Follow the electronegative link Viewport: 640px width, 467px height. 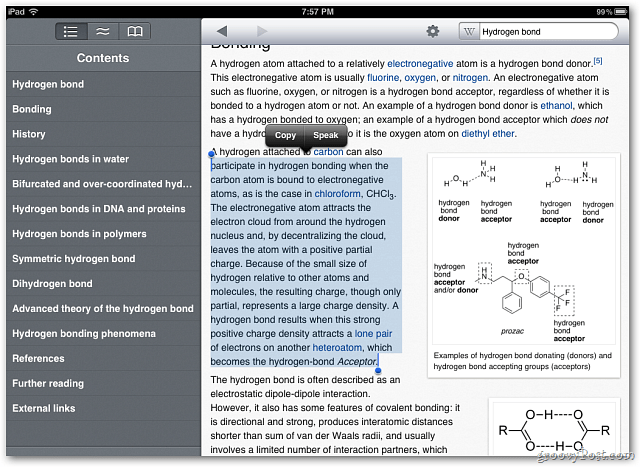(x=420, y=64)
